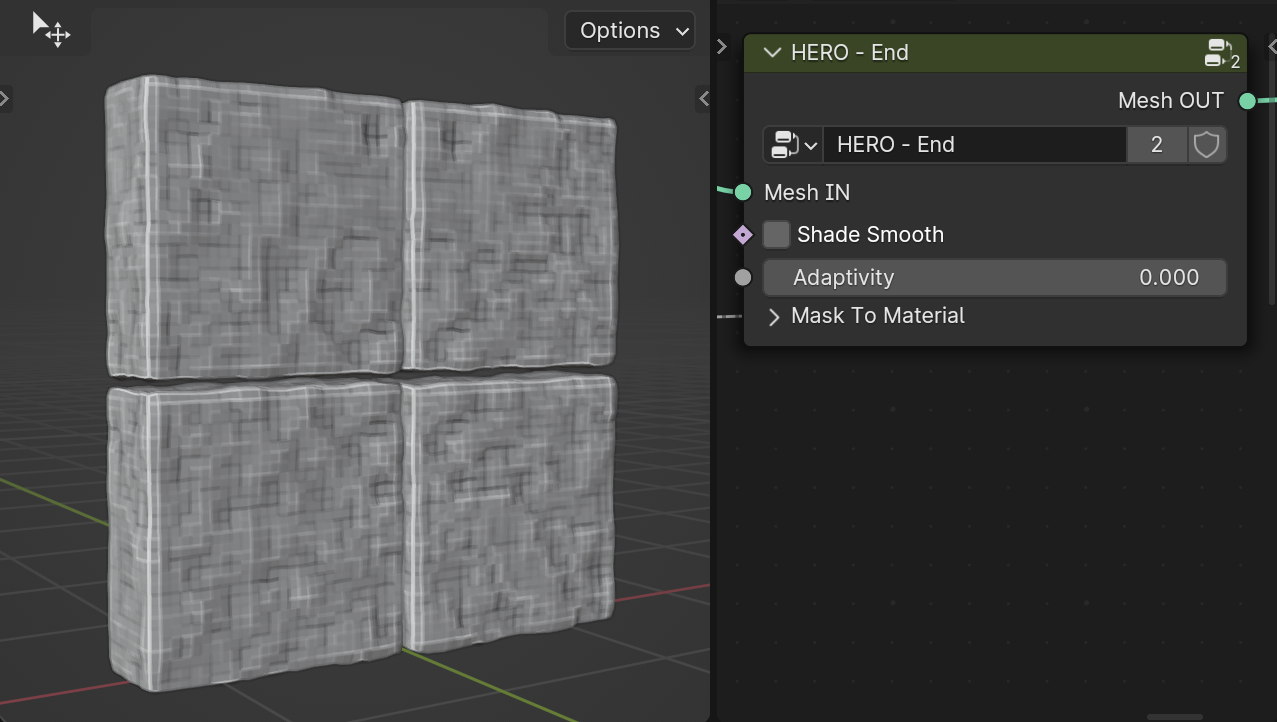Click the Shade Smooth label
The width and height of the screenshot is (1277, 722).
click(870, 235)
